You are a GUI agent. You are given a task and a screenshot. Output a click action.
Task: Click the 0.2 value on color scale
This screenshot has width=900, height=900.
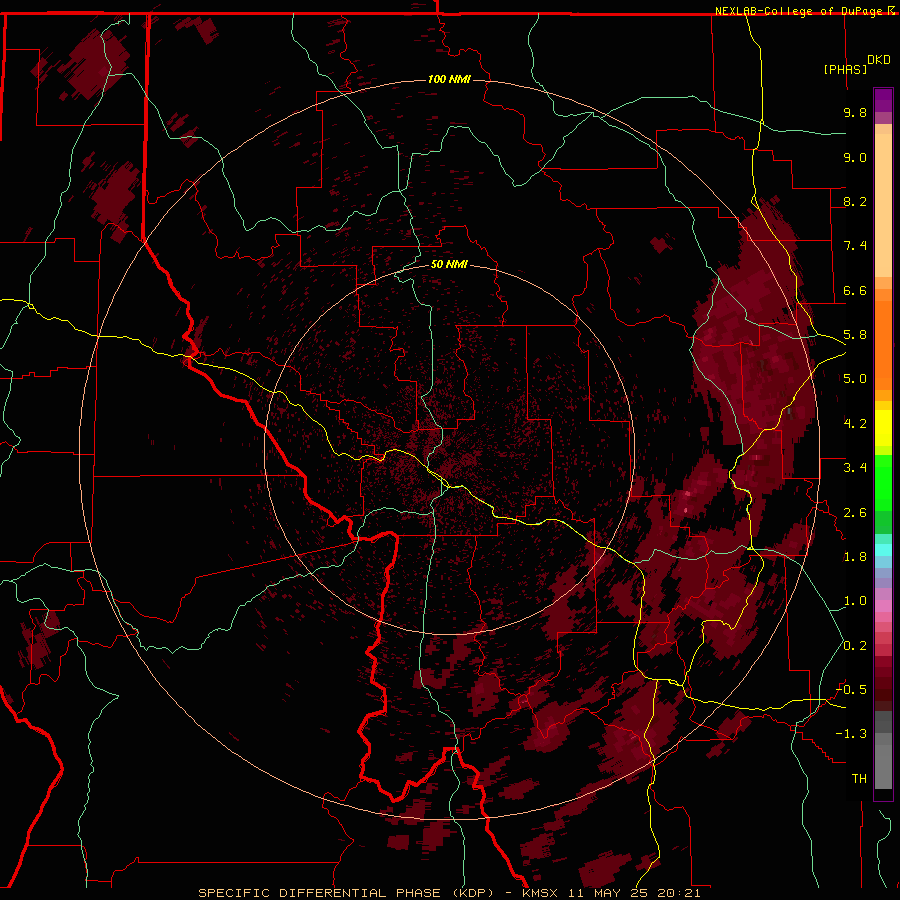[x=855, y=646]
